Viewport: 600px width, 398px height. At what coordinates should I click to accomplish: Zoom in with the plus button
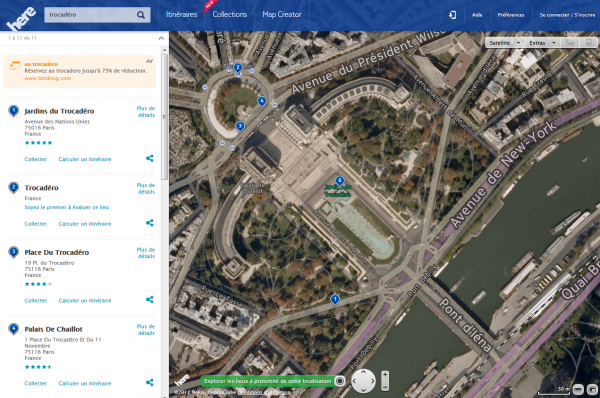click(x=385, y=375)
